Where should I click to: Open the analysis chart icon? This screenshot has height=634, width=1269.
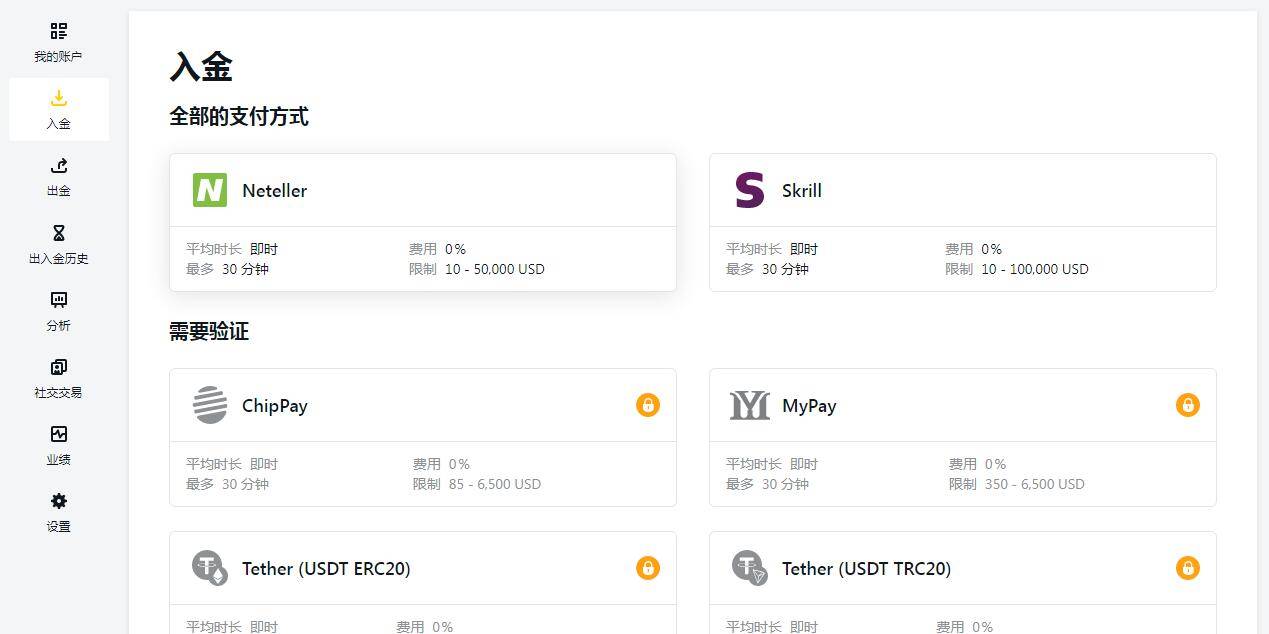58,300
